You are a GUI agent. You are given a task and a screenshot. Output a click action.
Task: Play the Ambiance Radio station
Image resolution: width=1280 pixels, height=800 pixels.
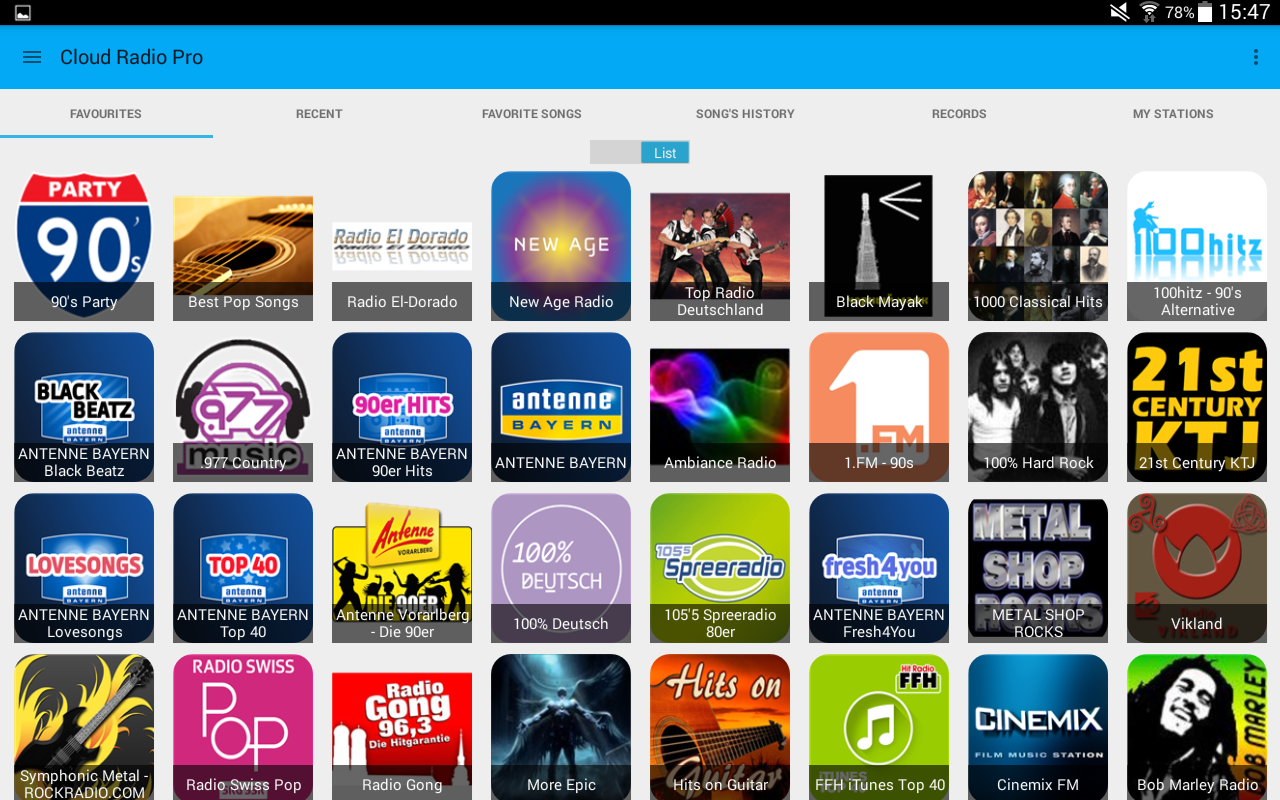720,407
